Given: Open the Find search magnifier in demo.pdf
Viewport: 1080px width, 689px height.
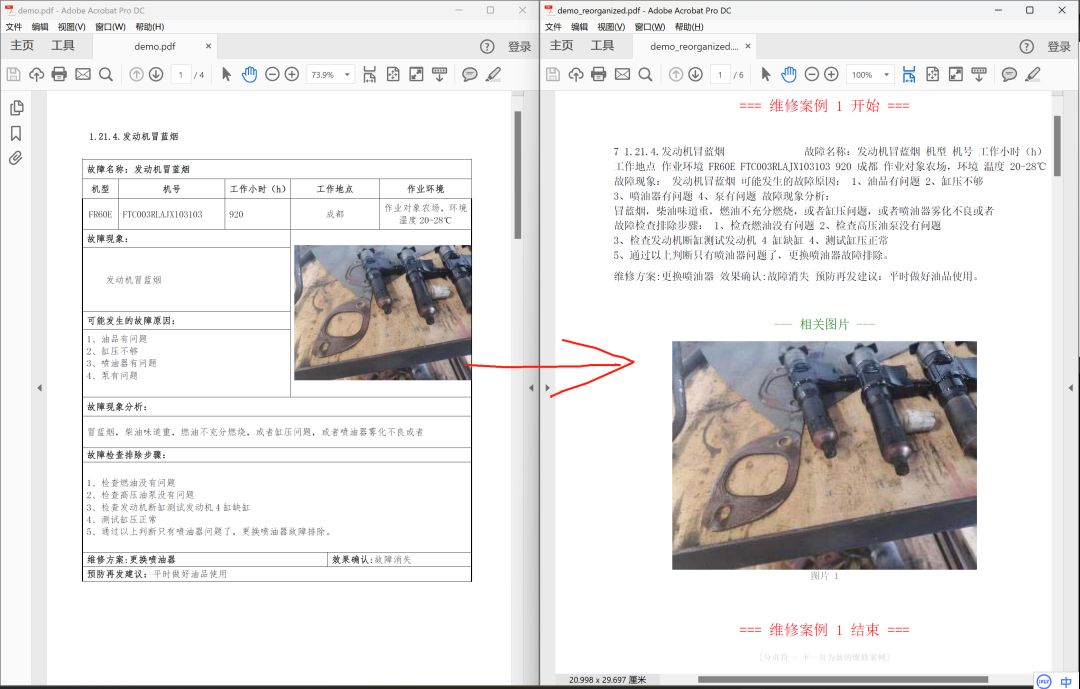Looking at the screenshot, I should [105, 73].
